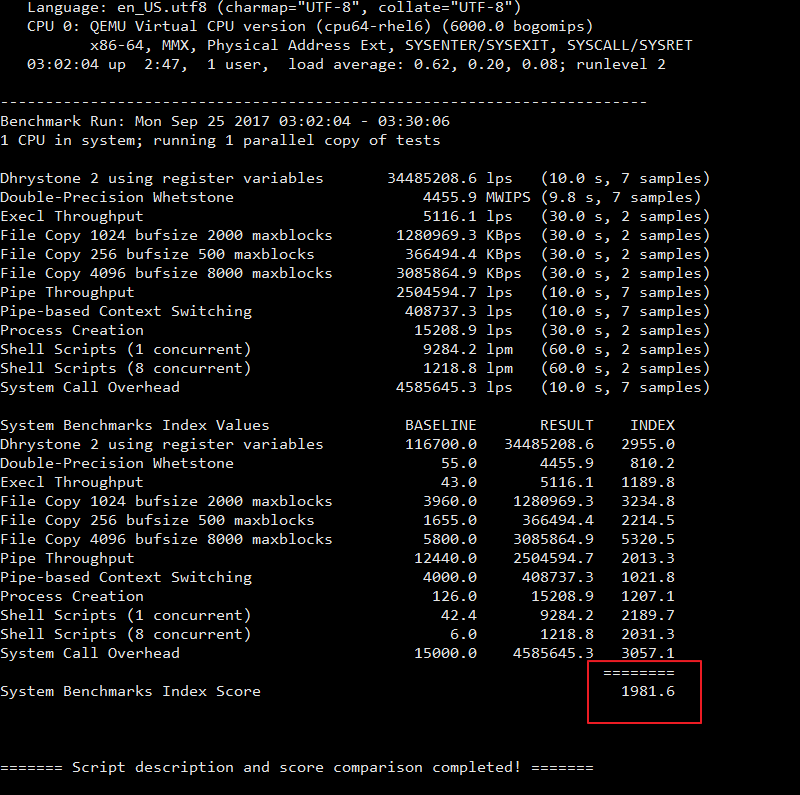Click the Whetstone value 4455.9 MWIPS
The width and height of the screenshot is (800, 795).
pyautogui.click(x=477, y=197)
